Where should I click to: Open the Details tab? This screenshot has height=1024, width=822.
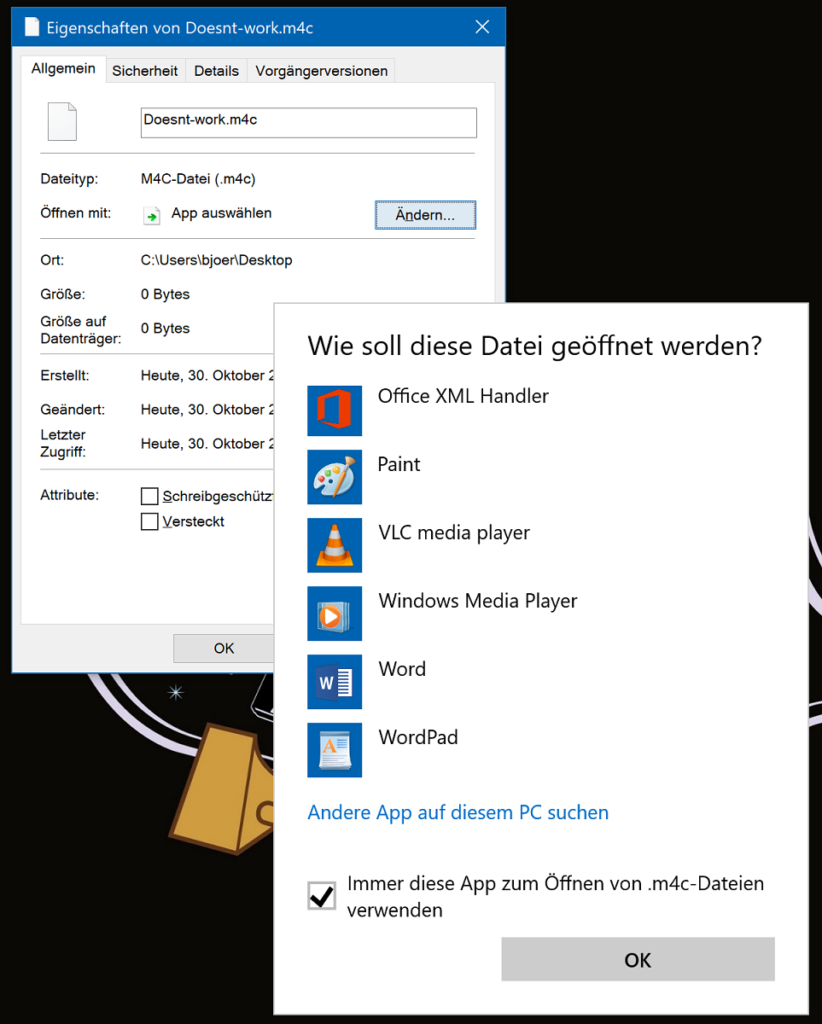pyautogui.click(x=216, y=71)
